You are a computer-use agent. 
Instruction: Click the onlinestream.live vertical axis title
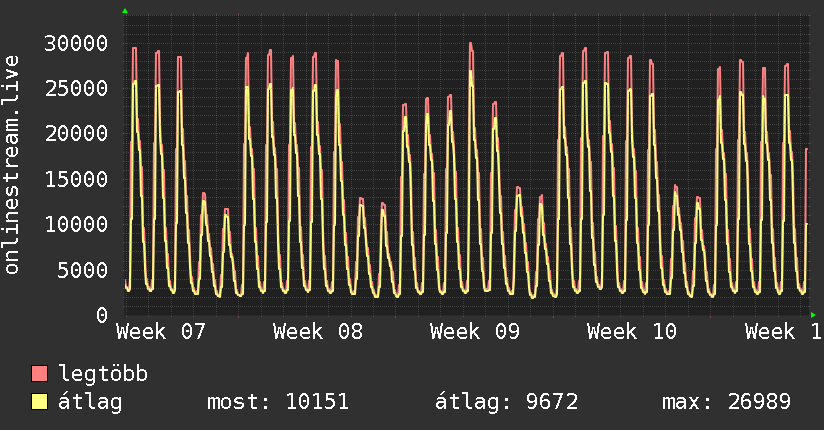(12, 165)
